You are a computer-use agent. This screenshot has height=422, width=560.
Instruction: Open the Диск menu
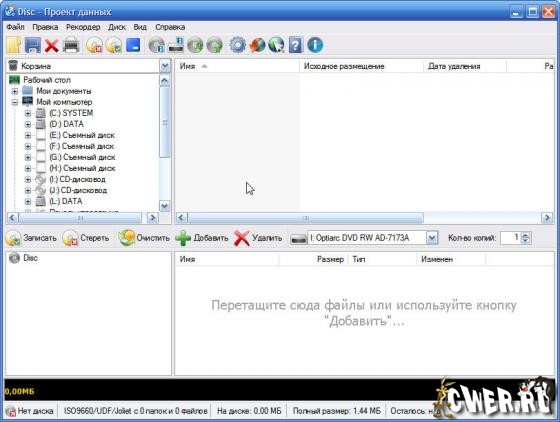(117, 27)
